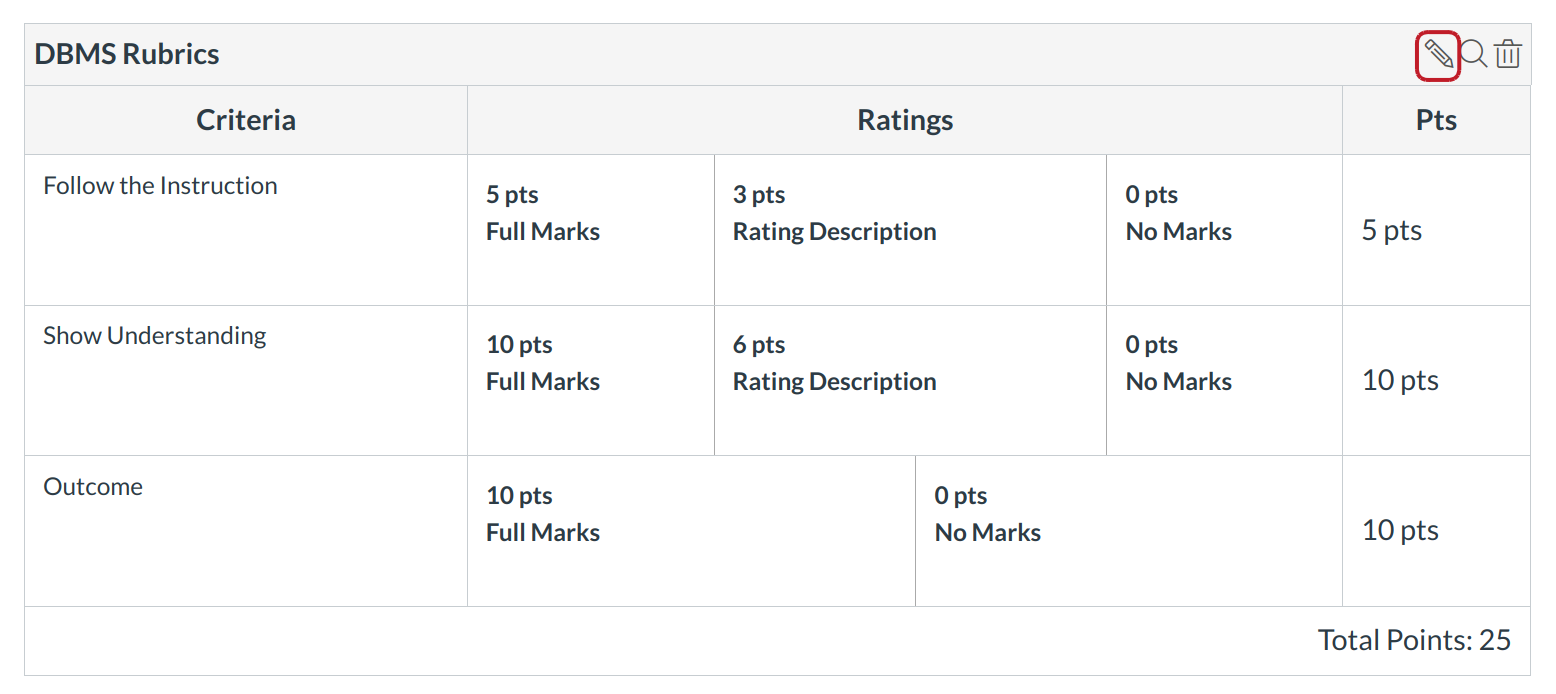Screen dimensions: 1556x694
Task: Pick No Marks for Show Understanding
Action: click(x=1178, y=363)
